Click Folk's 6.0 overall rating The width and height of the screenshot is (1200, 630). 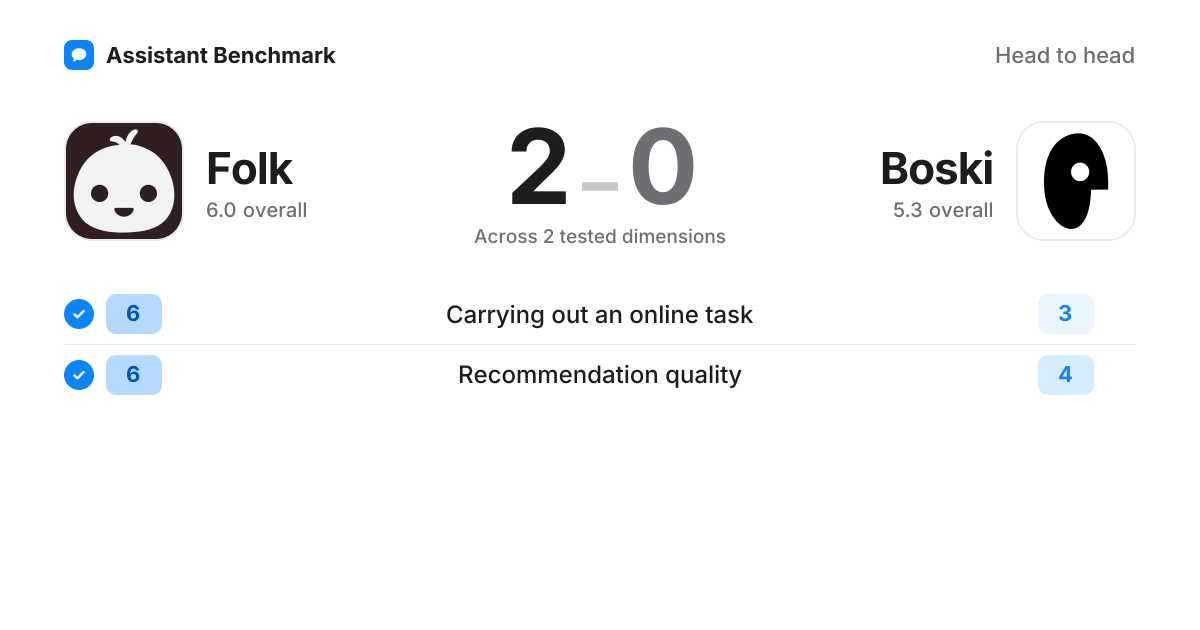tap(257, 211)
